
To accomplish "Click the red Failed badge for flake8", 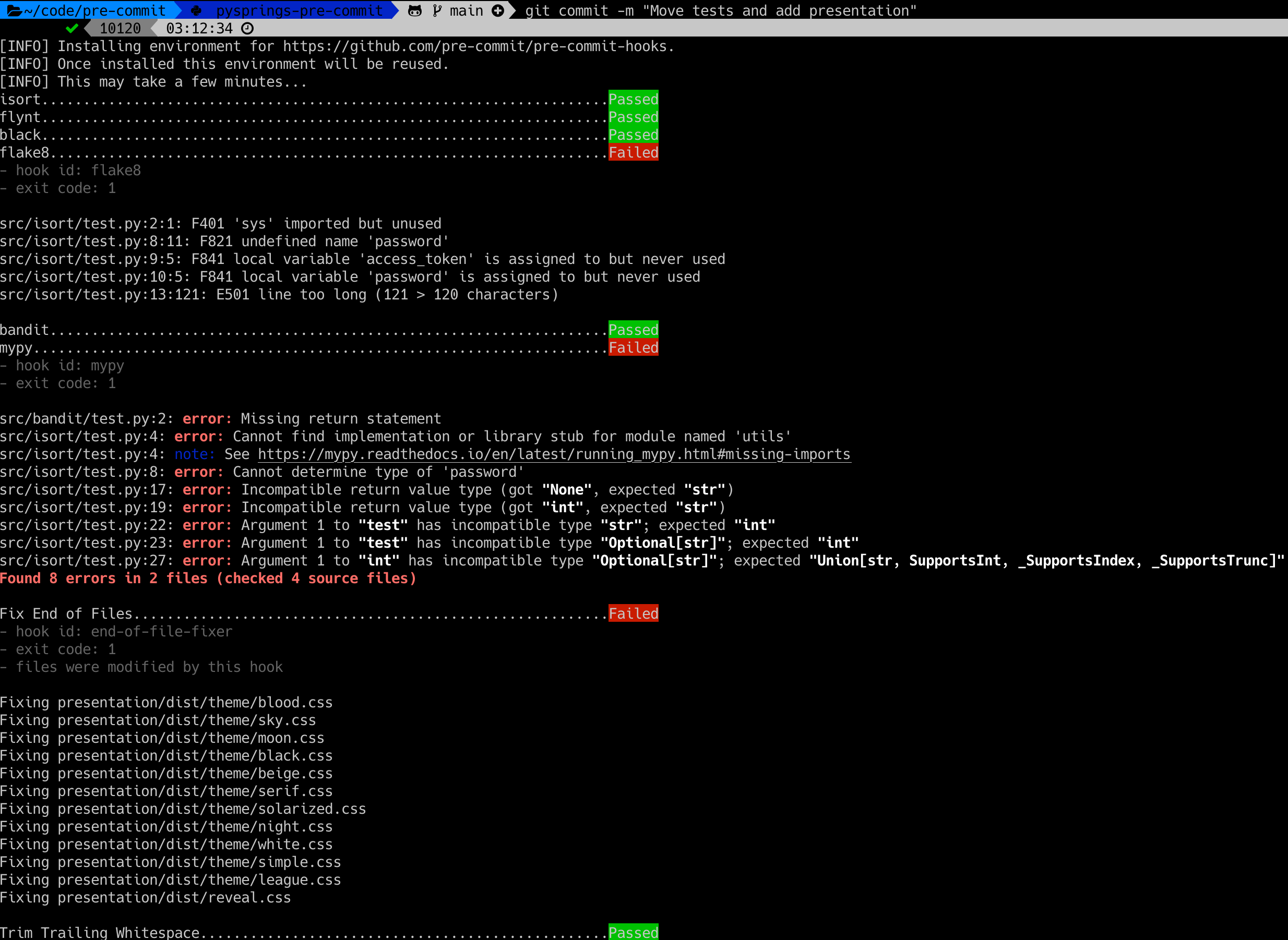I will (634, 152).
